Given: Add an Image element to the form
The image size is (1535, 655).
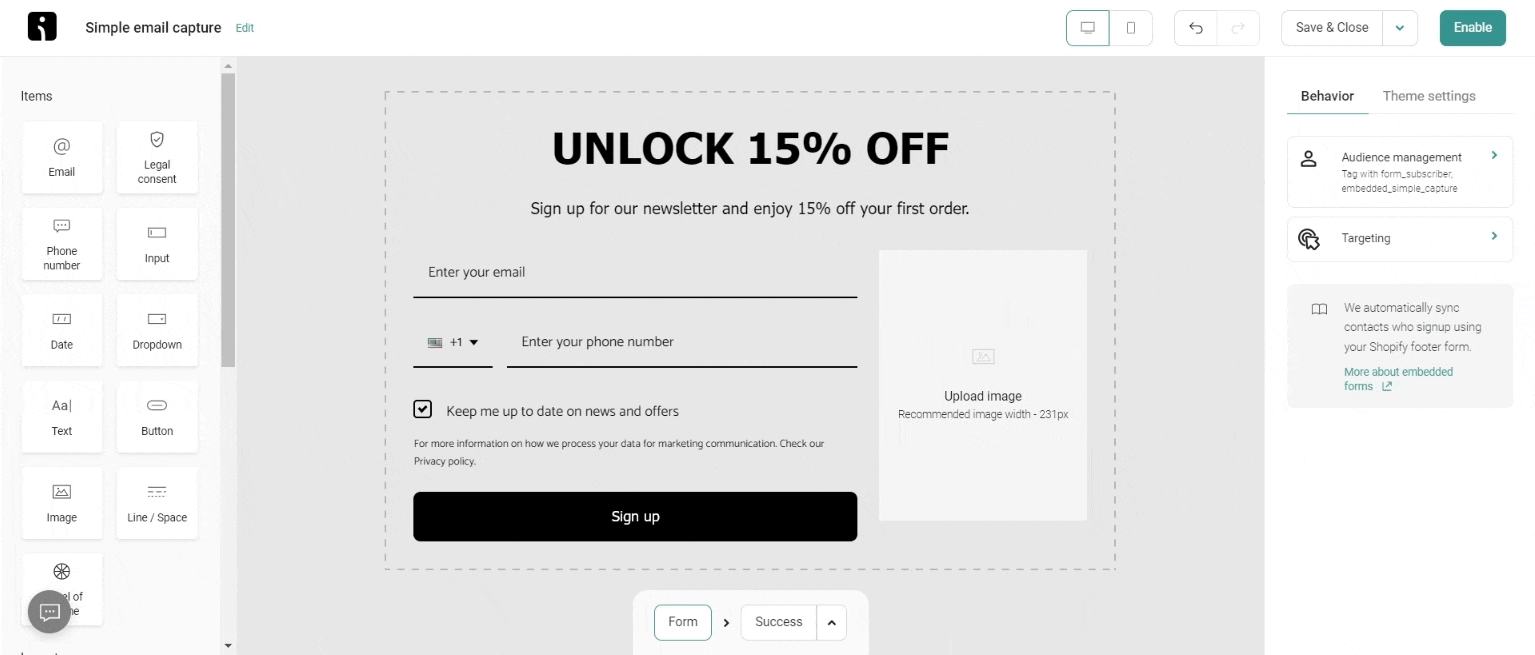Looking at the screenshot, I should (x=62, y=503).
